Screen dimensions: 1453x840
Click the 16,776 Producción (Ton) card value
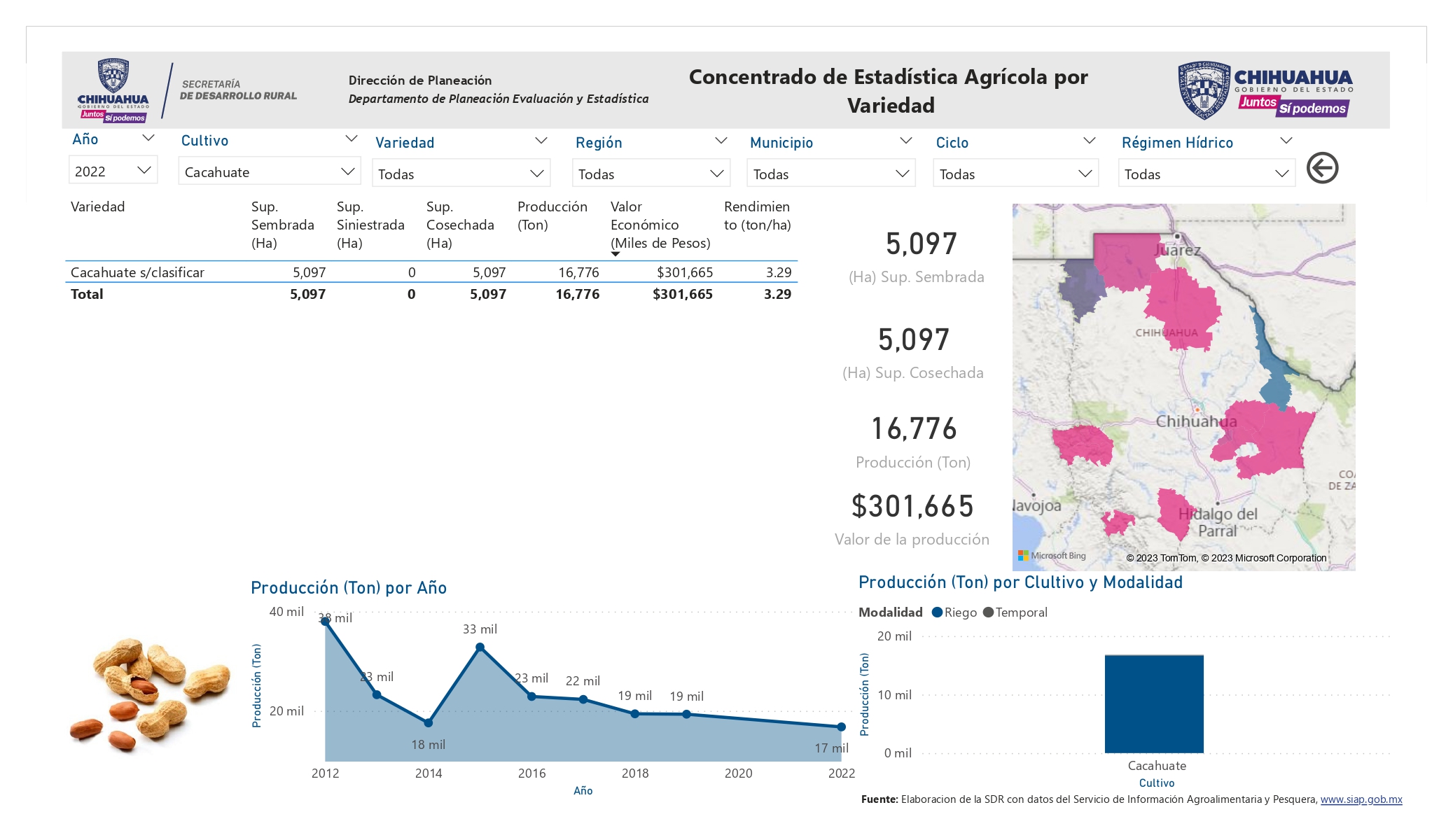point(914,428)
